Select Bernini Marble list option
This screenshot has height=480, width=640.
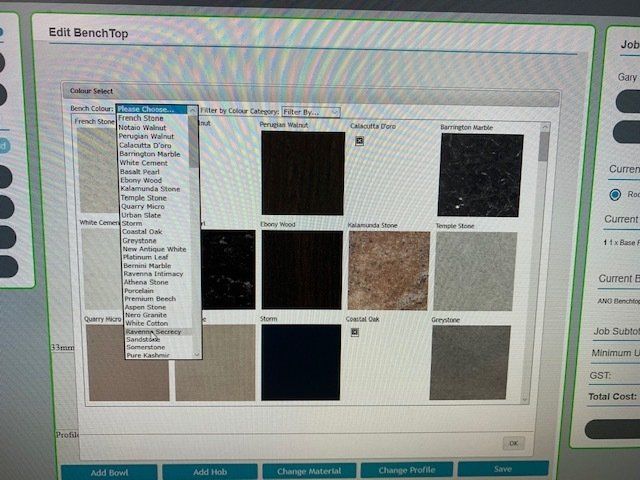coord(147,266)
